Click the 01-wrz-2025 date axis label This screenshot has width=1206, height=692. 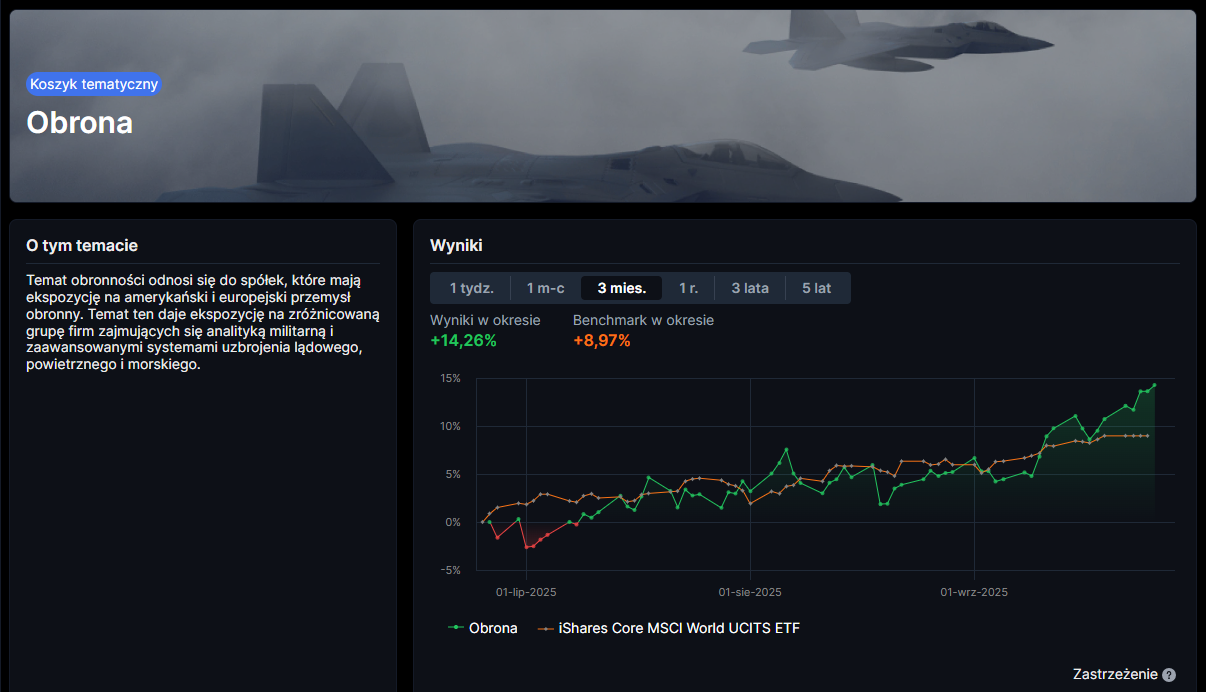(974, 592)
